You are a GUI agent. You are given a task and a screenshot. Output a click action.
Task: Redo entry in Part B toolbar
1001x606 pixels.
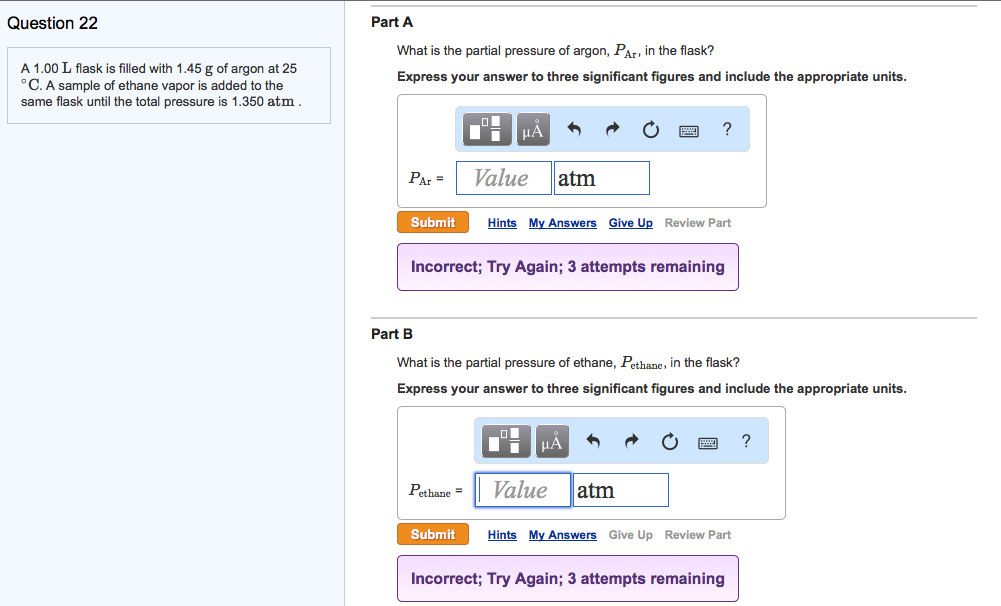pyautogui.click(x=631, y=441)
